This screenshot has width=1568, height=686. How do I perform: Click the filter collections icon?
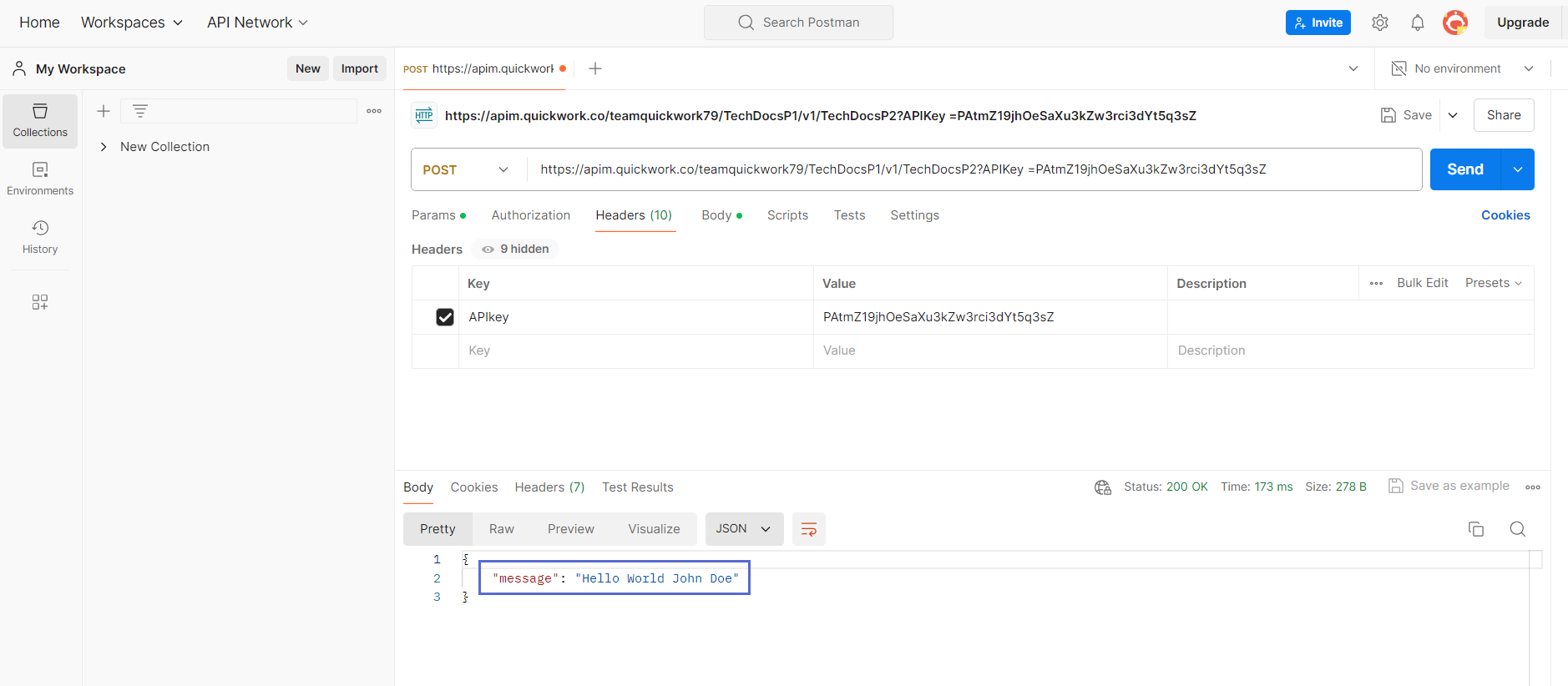(140, 111)
